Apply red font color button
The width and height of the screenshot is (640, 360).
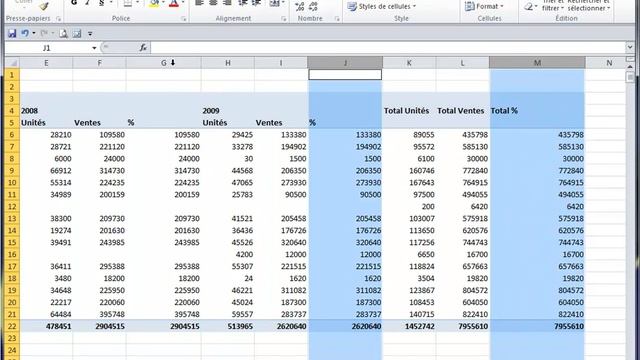[x=174, y=4]
